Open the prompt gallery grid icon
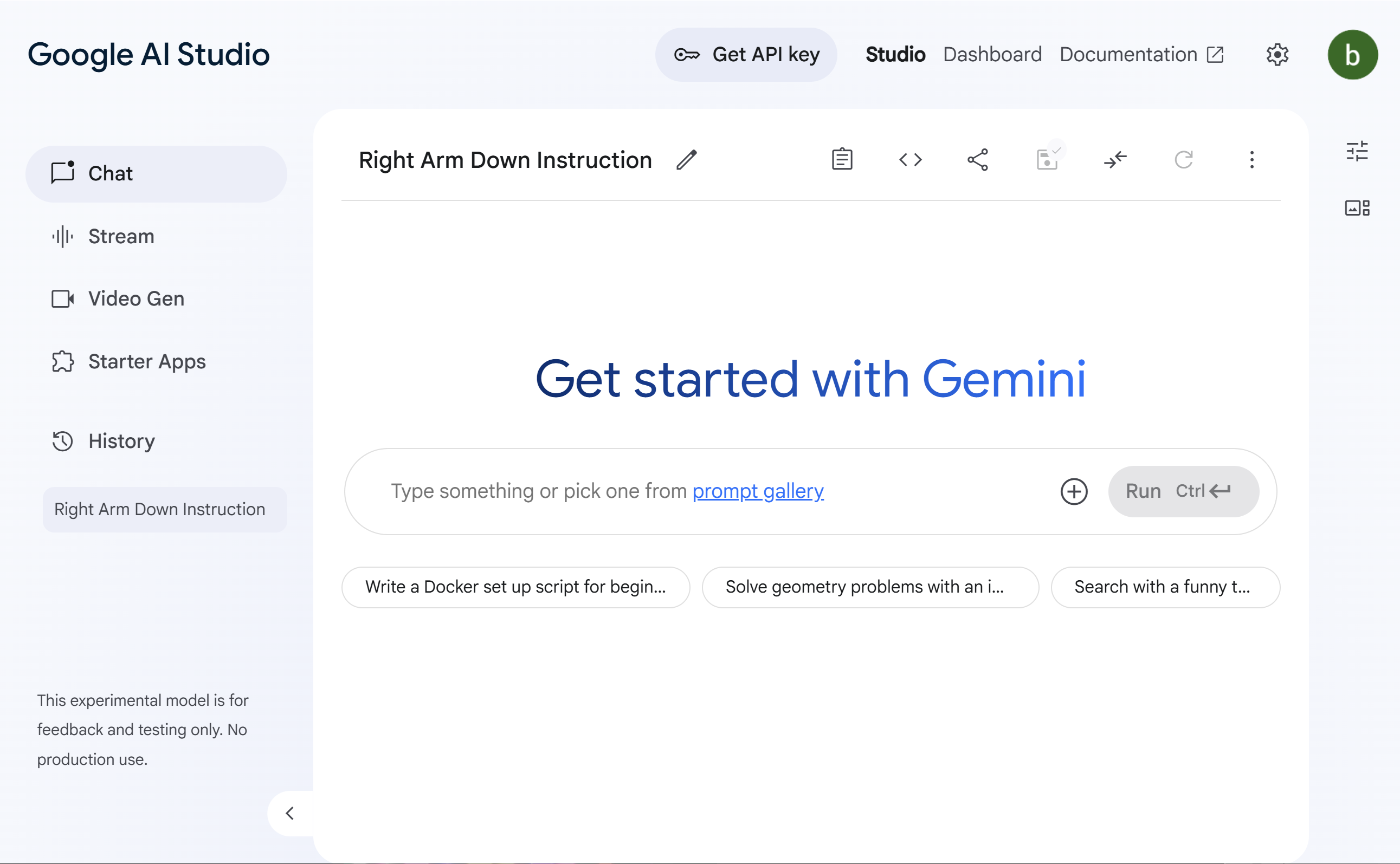The width and height of the screenshot is (1400, 864). (x=1357, y=207)
